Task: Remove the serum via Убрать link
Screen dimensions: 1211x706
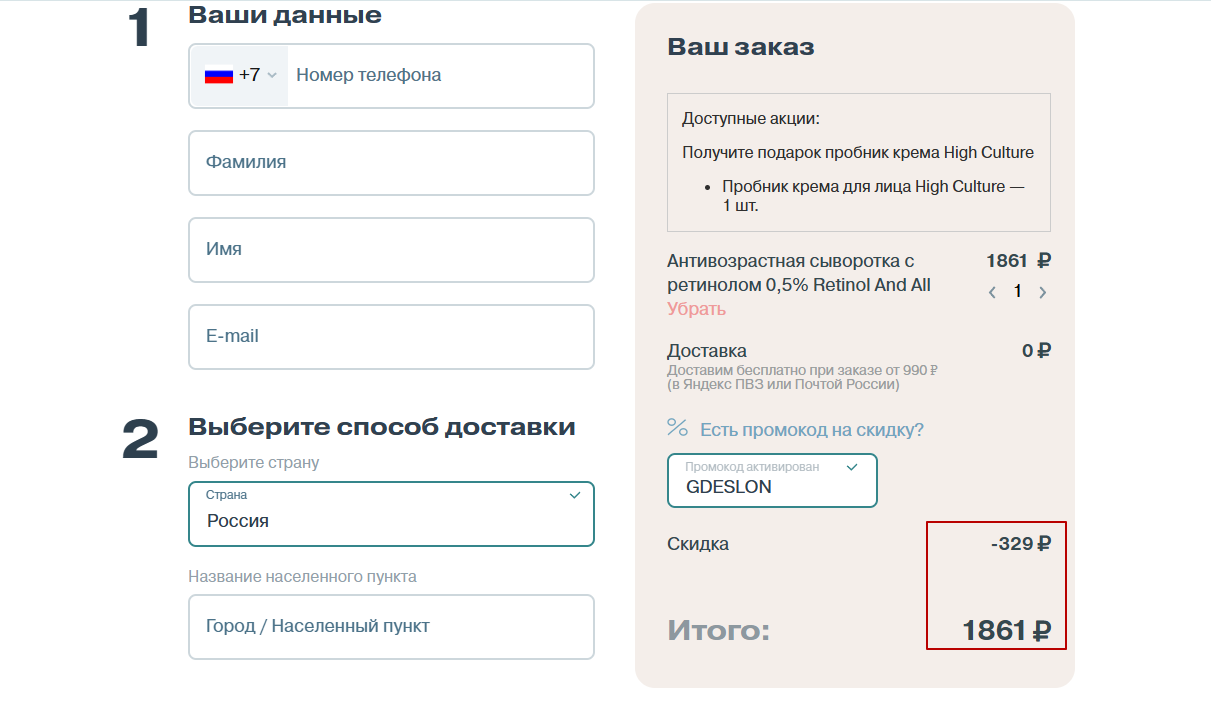Action: click(x=696, y=309)
